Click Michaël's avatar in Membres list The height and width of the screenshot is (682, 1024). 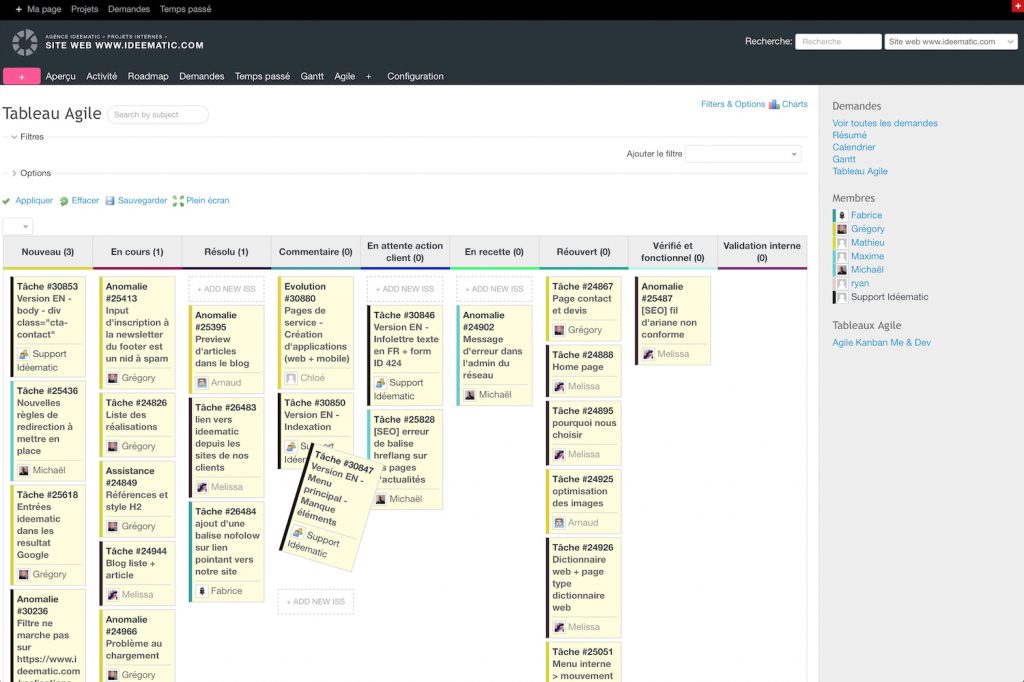click(x=842, y=270)
